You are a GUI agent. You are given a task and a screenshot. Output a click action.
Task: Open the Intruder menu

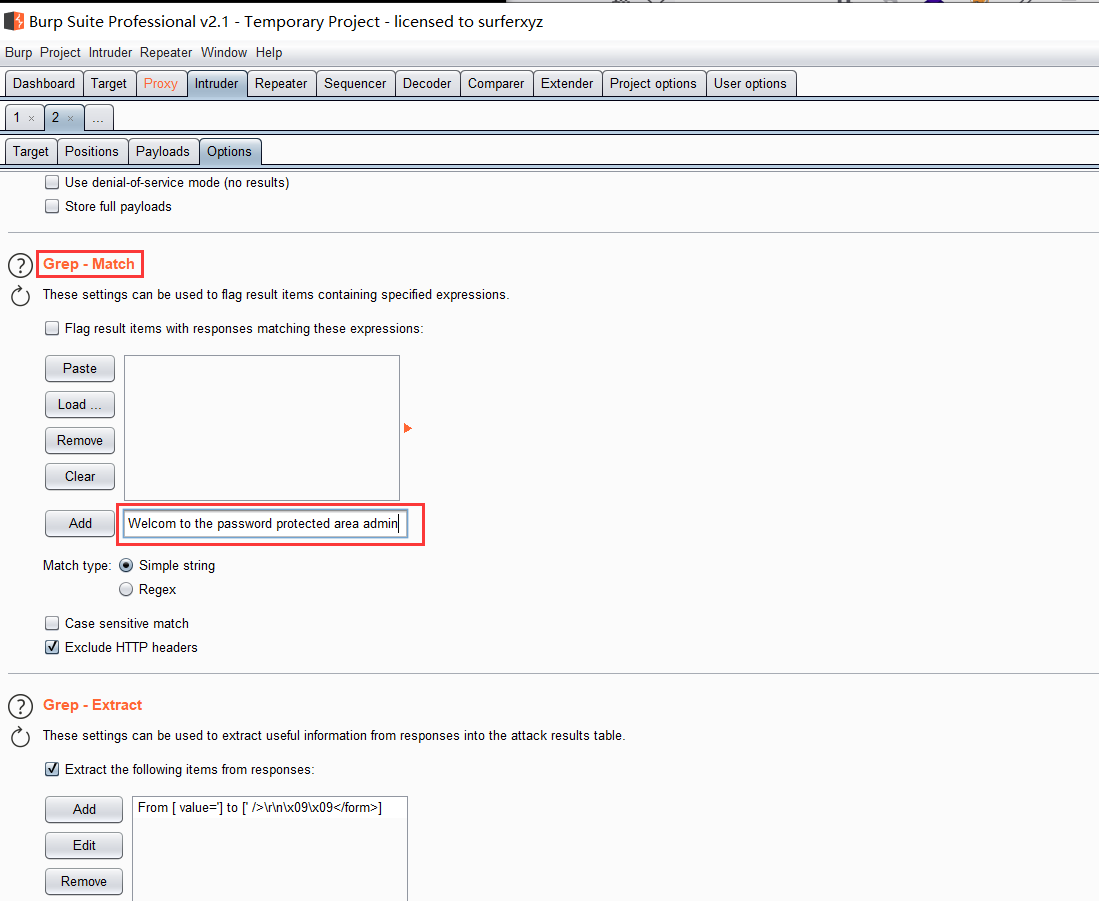point(110,53)
